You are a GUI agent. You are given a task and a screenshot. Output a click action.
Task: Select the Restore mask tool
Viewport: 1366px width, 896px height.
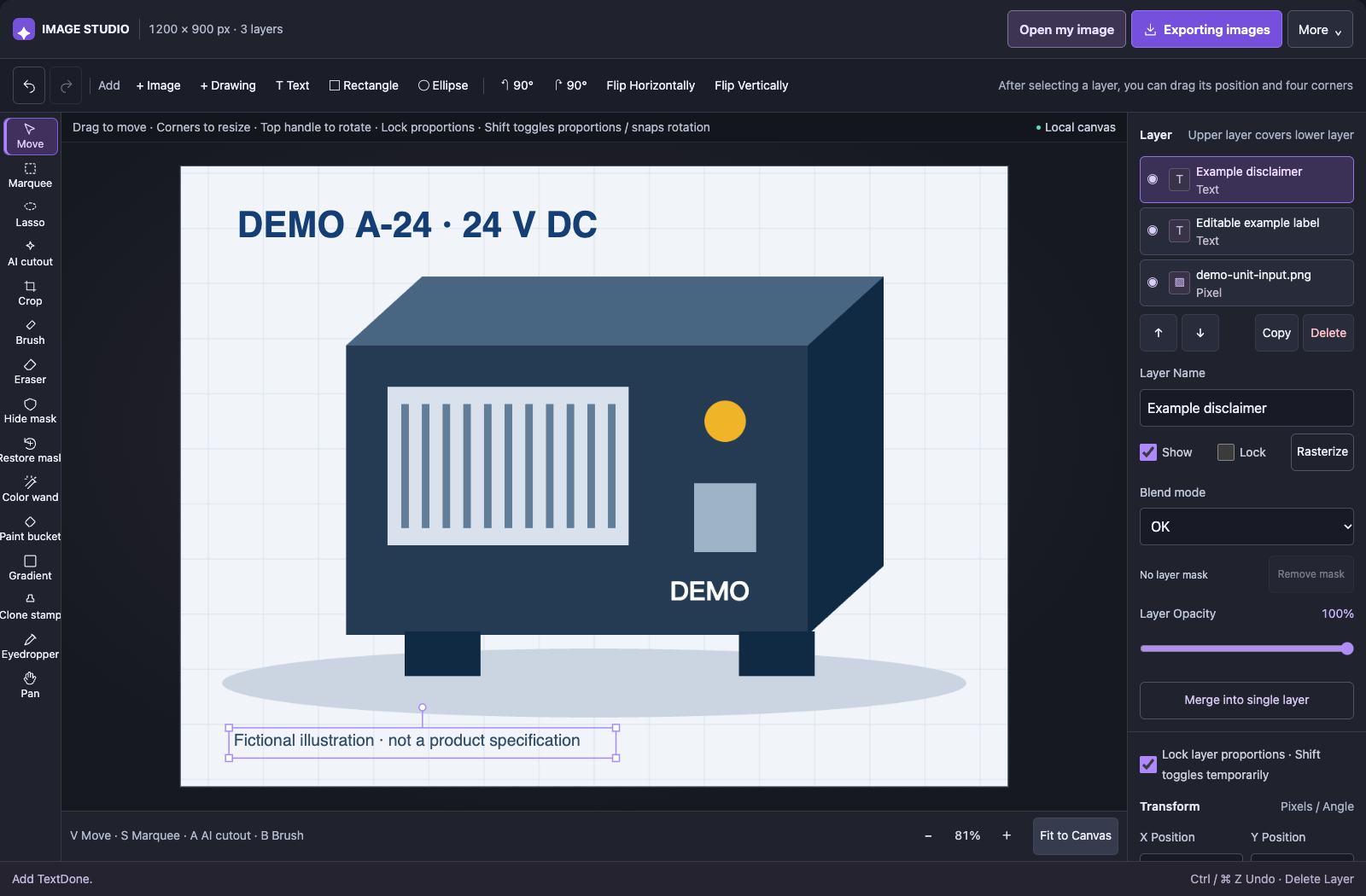(x=31, y=450)
